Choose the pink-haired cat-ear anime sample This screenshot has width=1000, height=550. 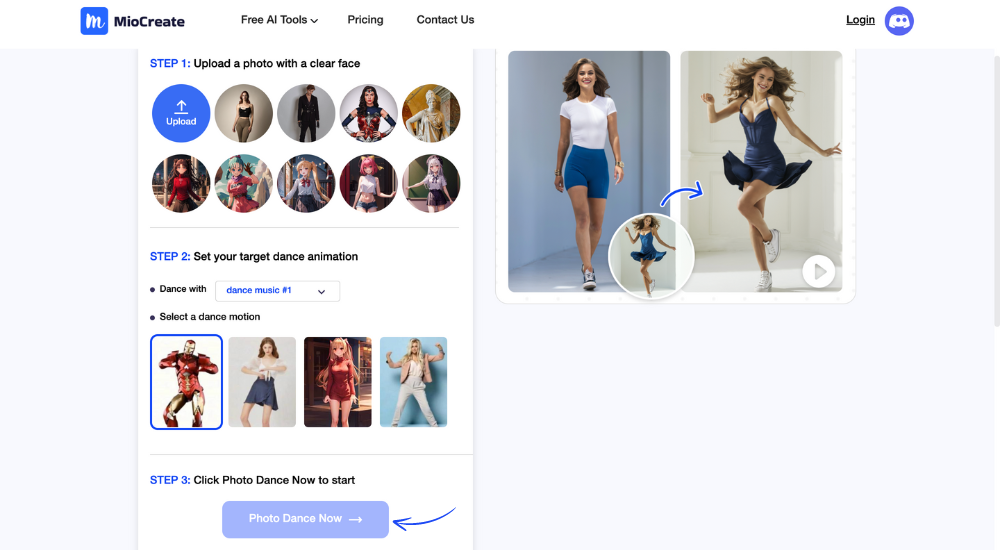point(368,184)
